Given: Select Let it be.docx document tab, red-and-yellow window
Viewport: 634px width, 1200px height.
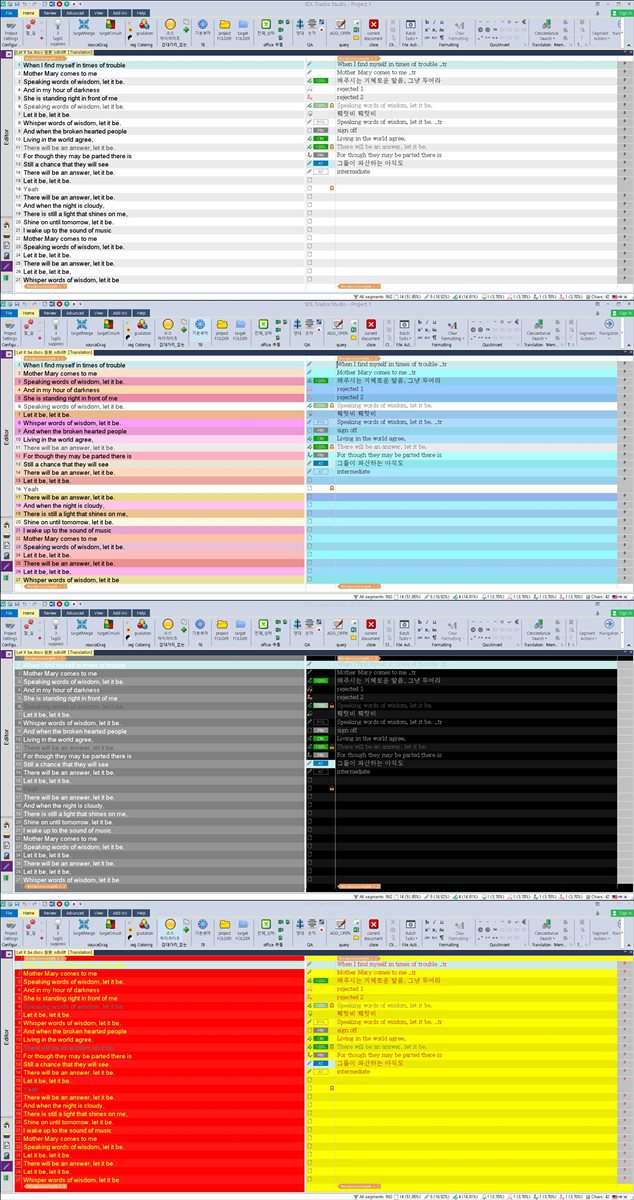Looking at the screenshot, I should tap(53, 952).
